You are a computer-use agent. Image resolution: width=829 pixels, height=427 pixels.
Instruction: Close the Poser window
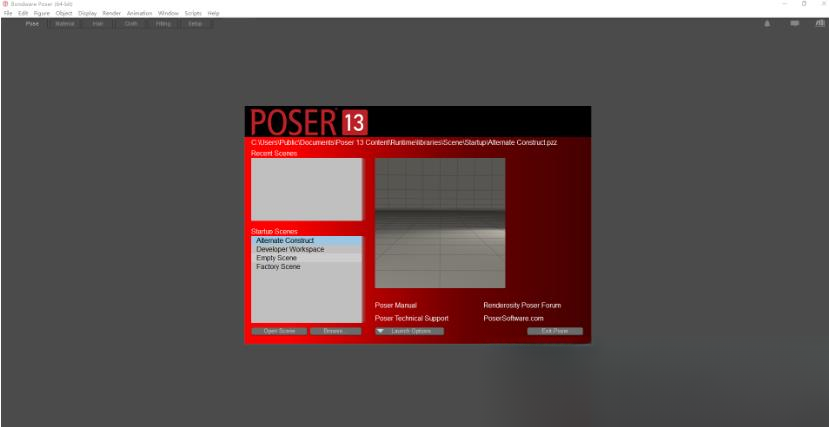click(823, 4)
